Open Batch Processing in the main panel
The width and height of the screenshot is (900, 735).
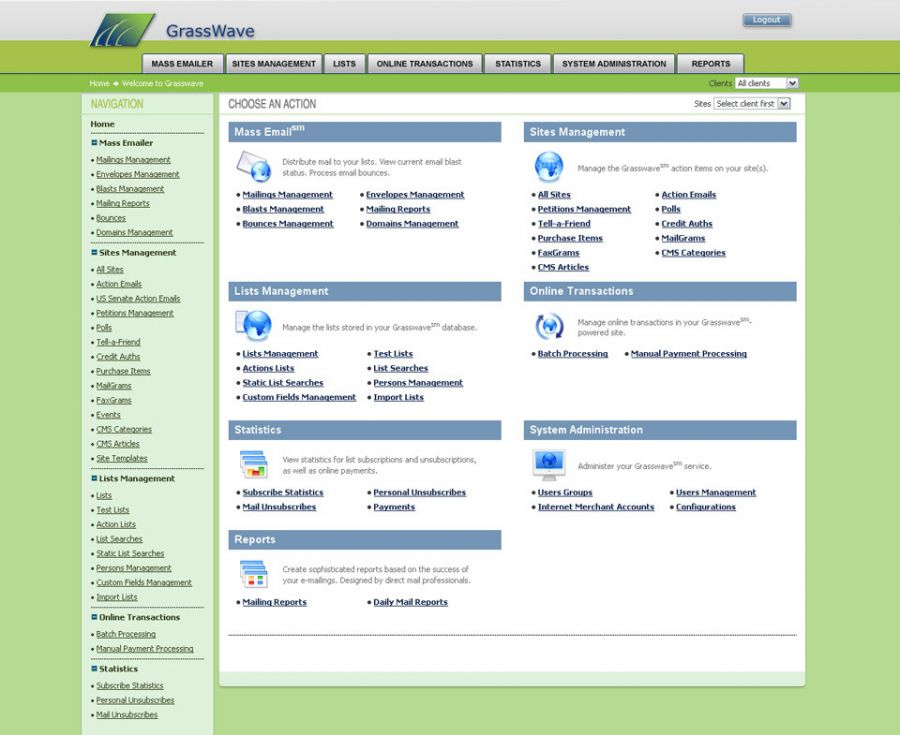[x=572, y=353]
